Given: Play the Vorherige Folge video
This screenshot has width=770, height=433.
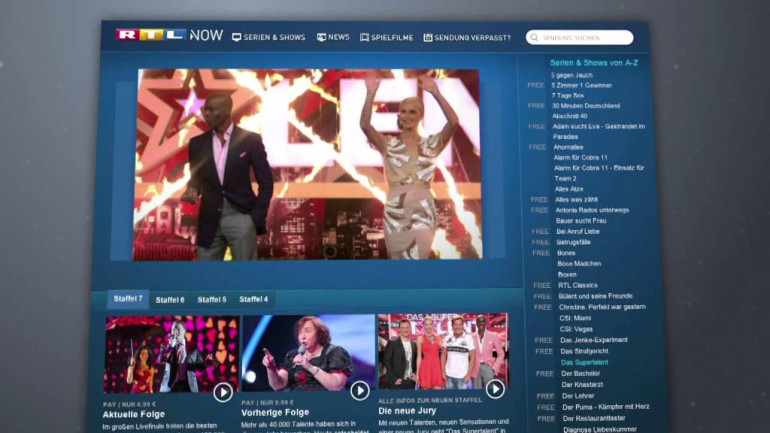Looking at the screenshot, I should [359, 391].
